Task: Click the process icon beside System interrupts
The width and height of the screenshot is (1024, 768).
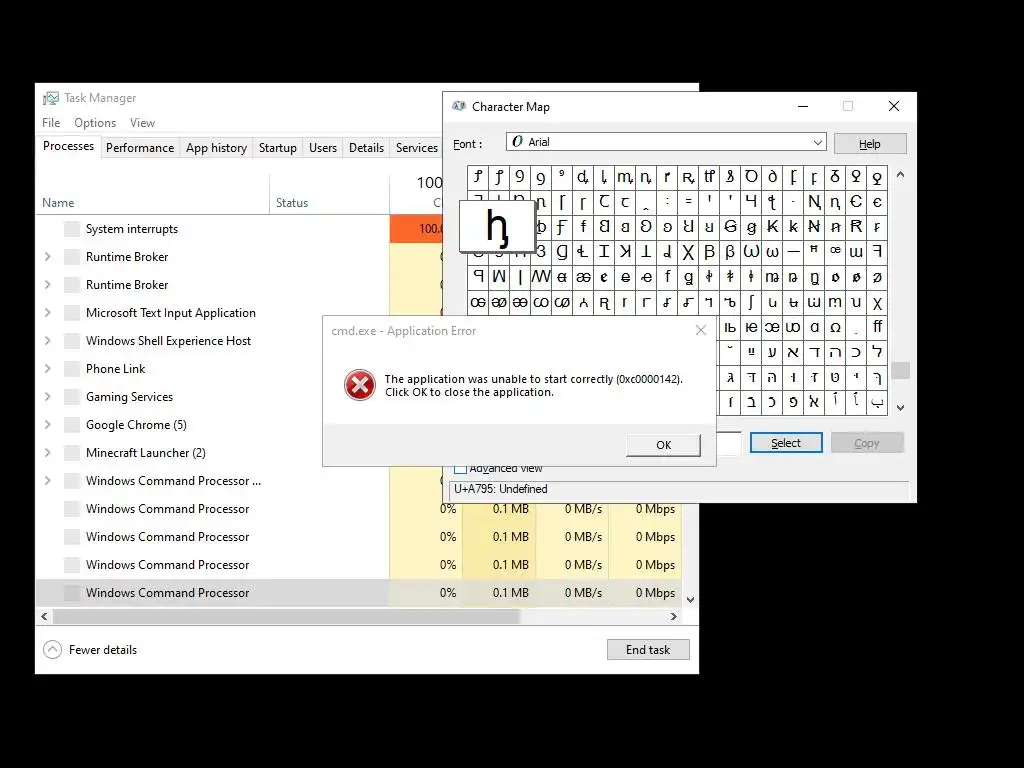Action: (x=72, y=229)
